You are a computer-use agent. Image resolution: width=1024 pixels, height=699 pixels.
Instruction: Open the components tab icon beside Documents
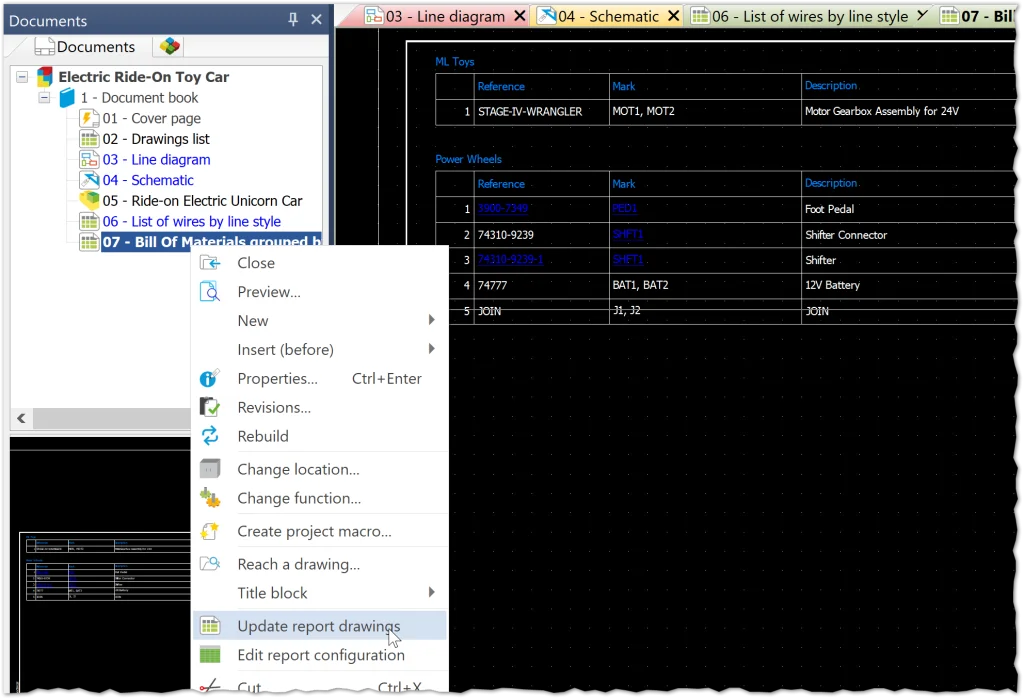pyautogui.click(x=169, y=47)
